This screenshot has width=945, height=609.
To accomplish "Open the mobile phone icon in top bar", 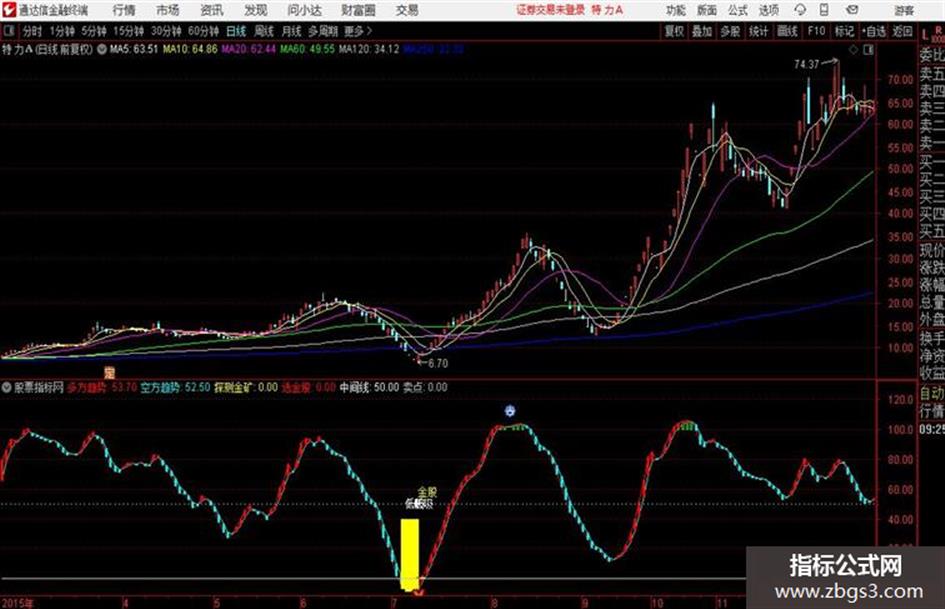I will (824, 10).
